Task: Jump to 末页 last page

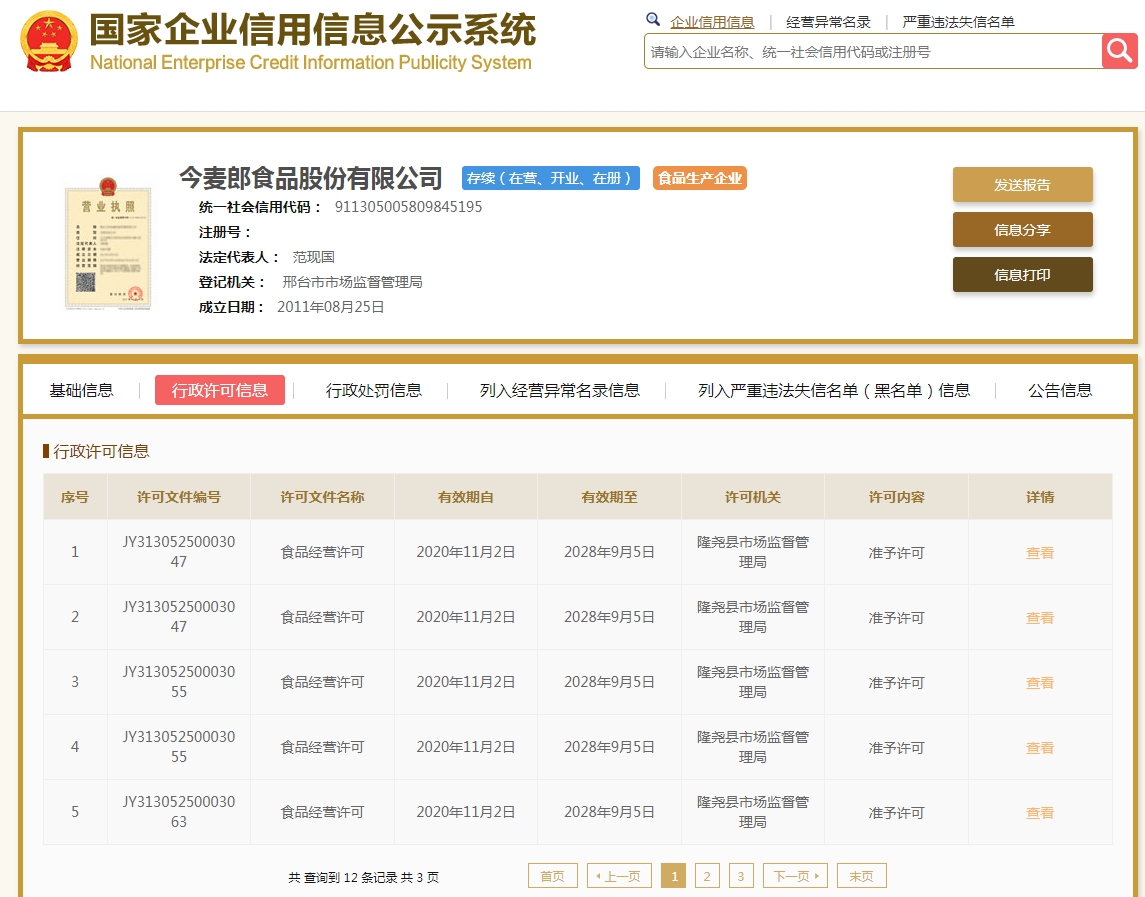Action: 862,876
